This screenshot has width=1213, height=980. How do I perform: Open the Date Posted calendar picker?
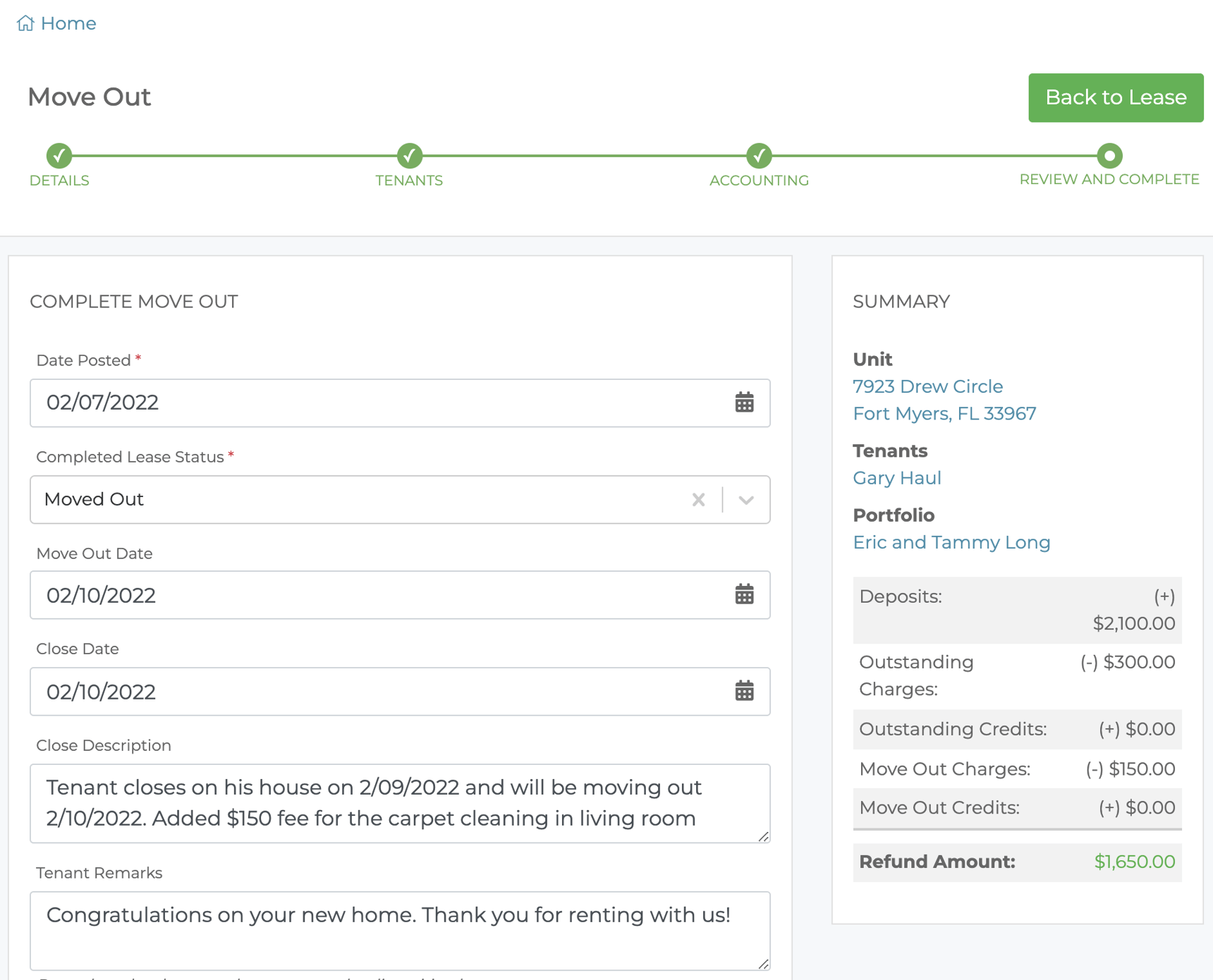(x=744, y=403)
